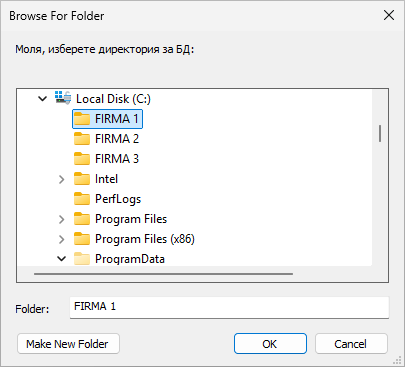
Task: Click the FIRMA 3 folder icon
Action: 82,158
